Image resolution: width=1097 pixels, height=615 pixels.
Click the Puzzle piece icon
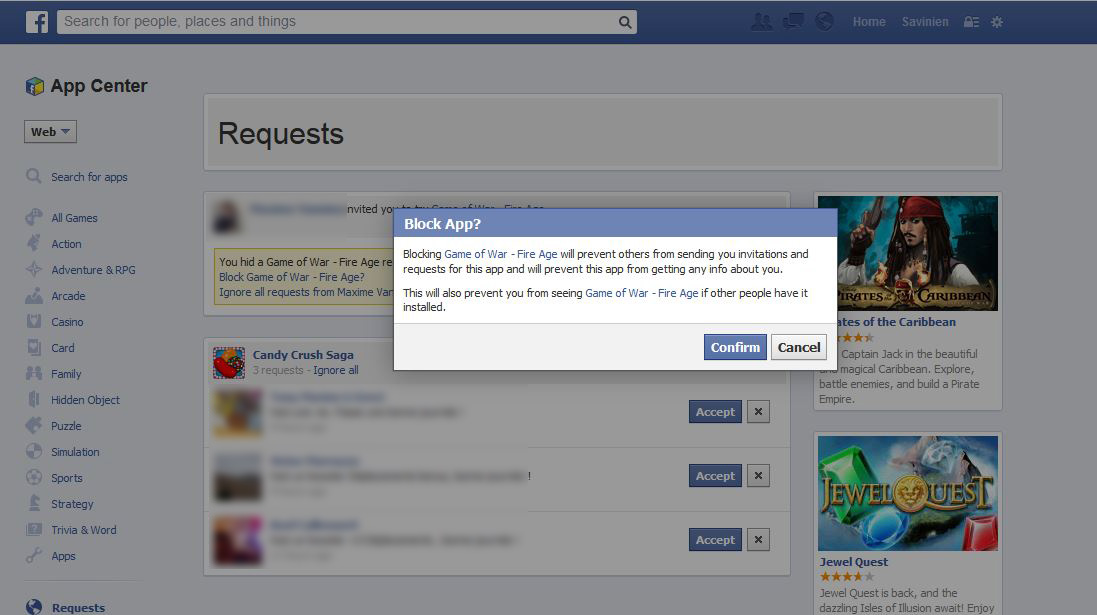pos(34,425)
